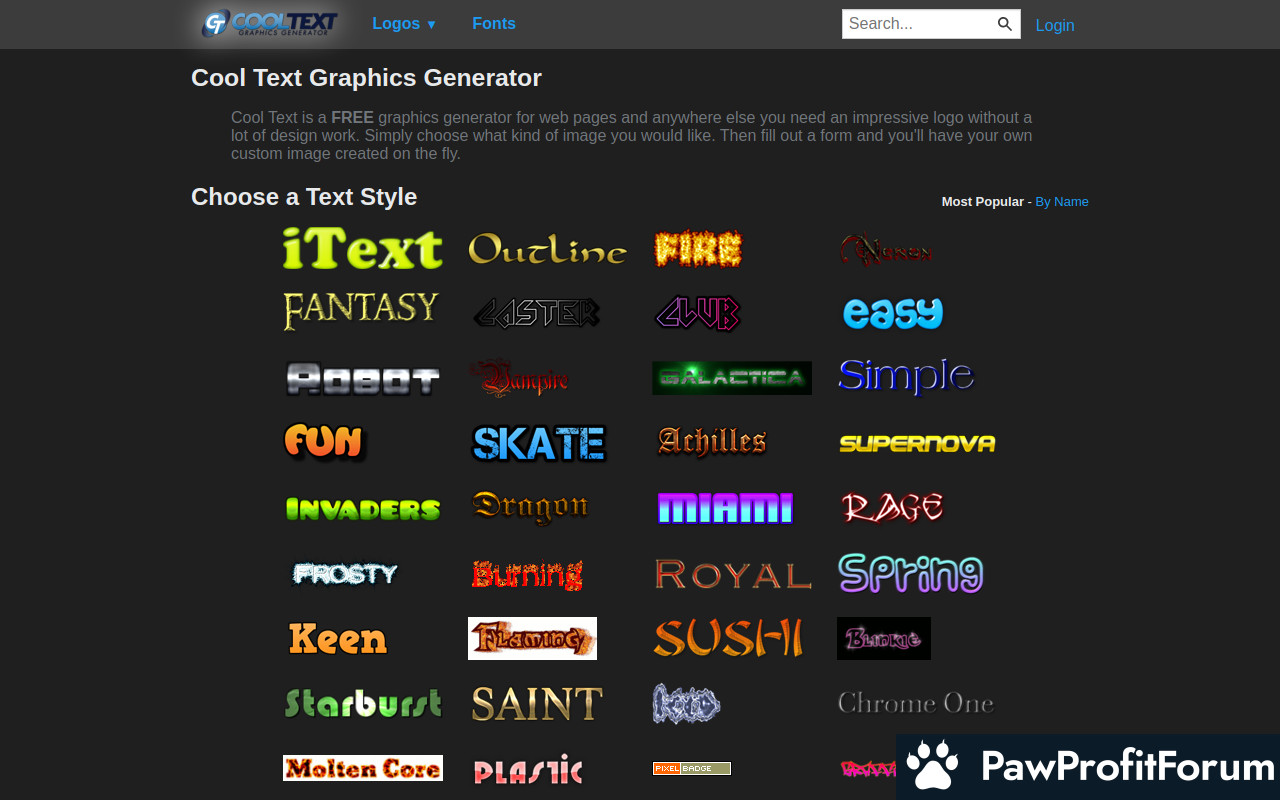Viewport: 1280px width, 800px height.
Task: Choose the Supernova logo style
Action: pos(917,443)
